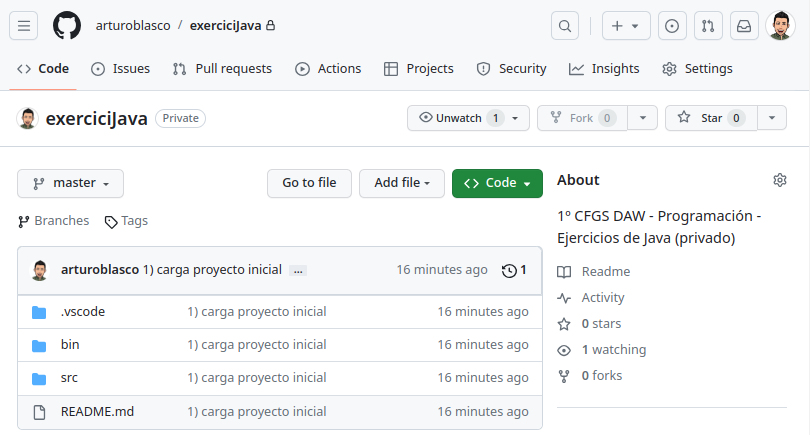Click author avatar in commit row
This screenshot has width=810, height=435.
pyautogui.click(x=39, y=270)
